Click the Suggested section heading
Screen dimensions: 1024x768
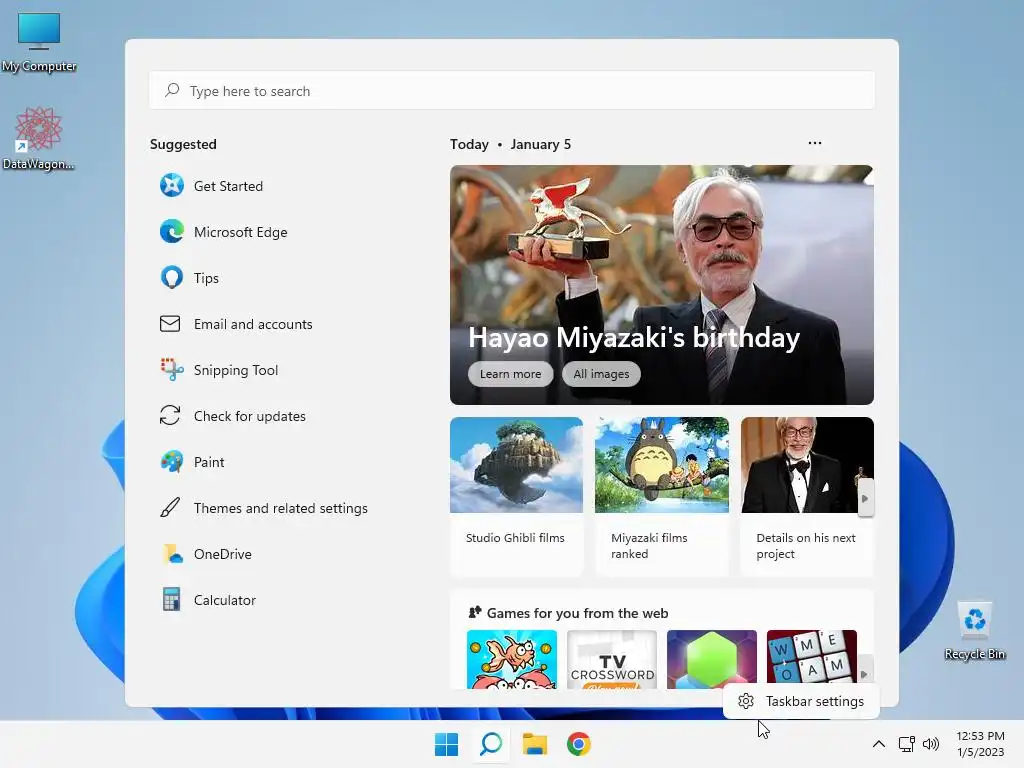pos(183,144)
